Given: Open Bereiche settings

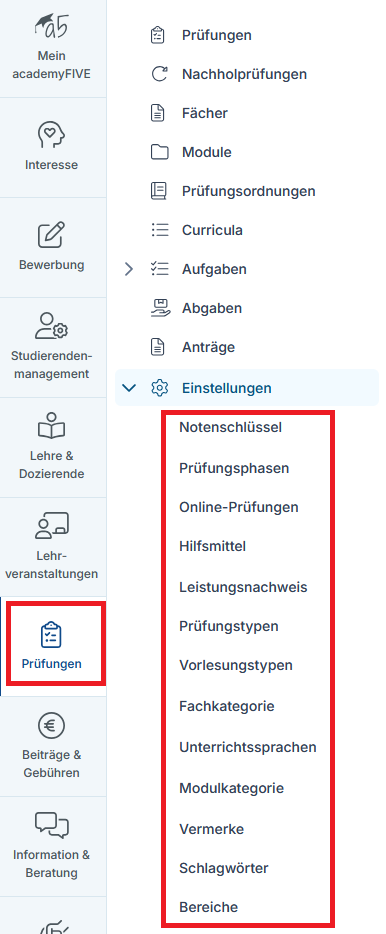Looking at the screenshot, I should 208,907.
